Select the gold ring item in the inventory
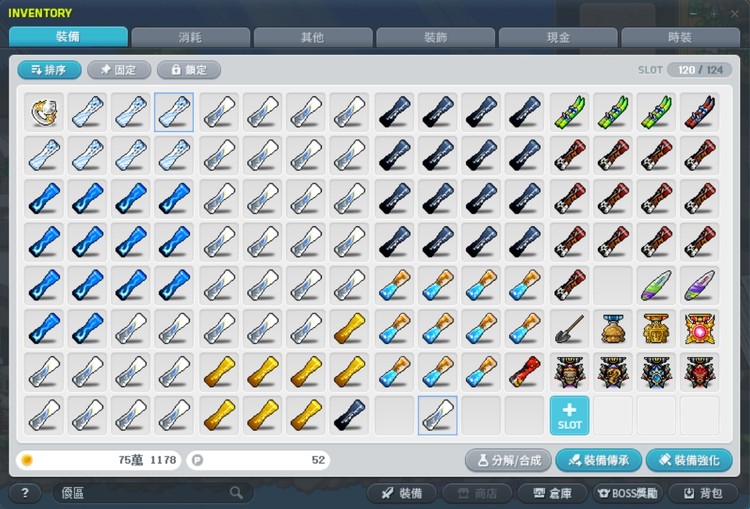The image size is (750, 509). [x=44, y=112]
